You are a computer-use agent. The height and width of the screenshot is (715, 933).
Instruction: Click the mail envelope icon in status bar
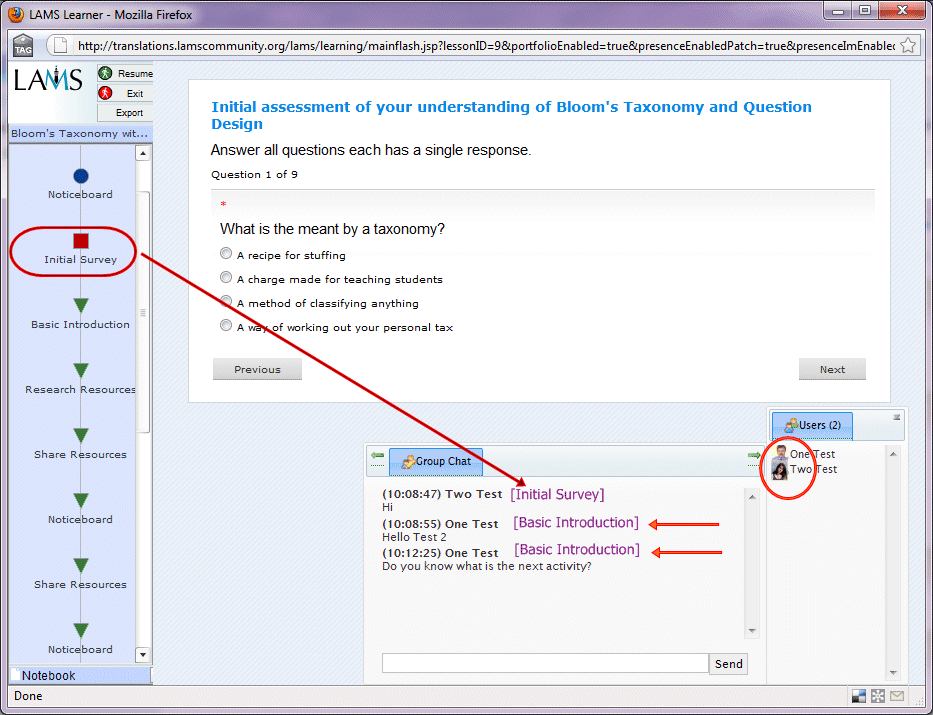point(897,696)
